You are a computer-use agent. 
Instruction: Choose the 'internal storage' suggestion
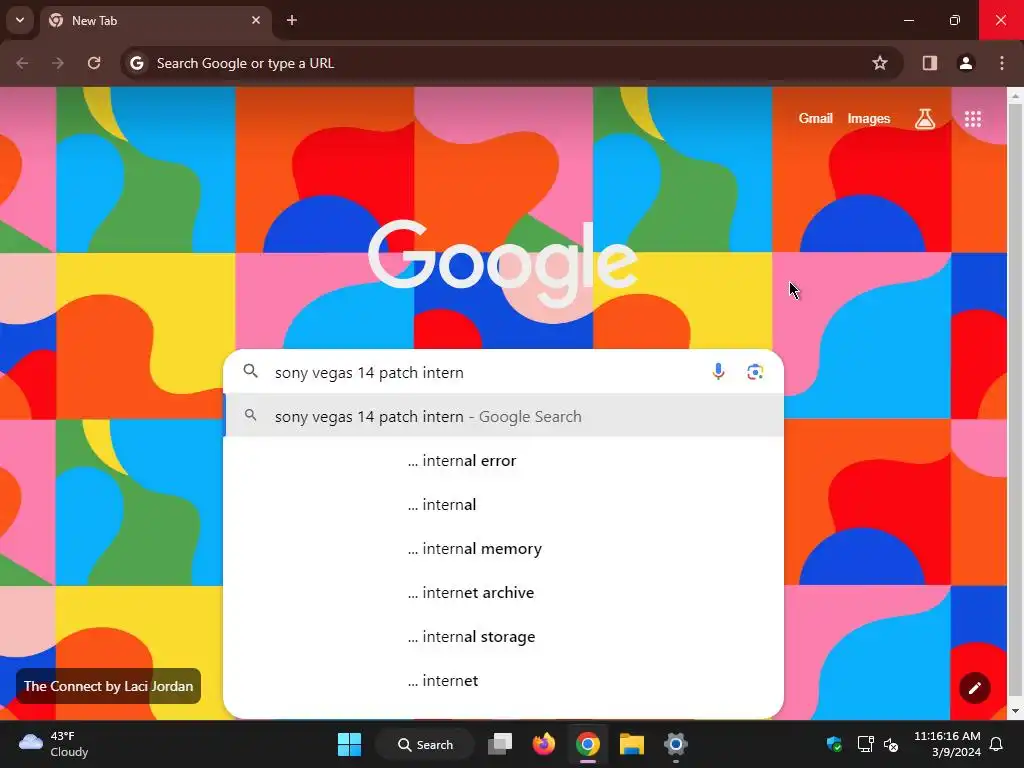504,637
